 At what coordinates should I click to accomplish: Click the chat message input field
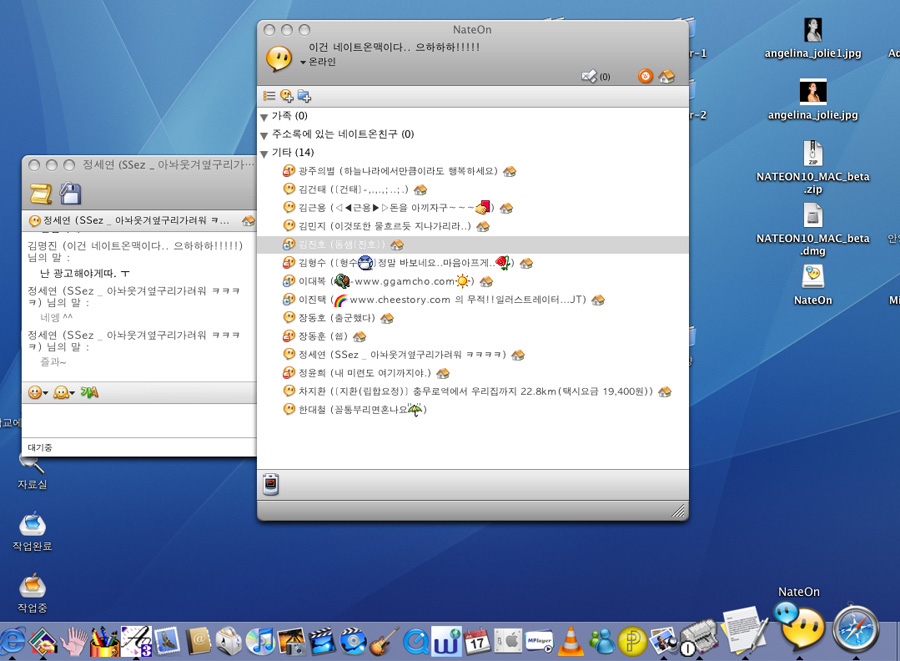pos(138,420)
